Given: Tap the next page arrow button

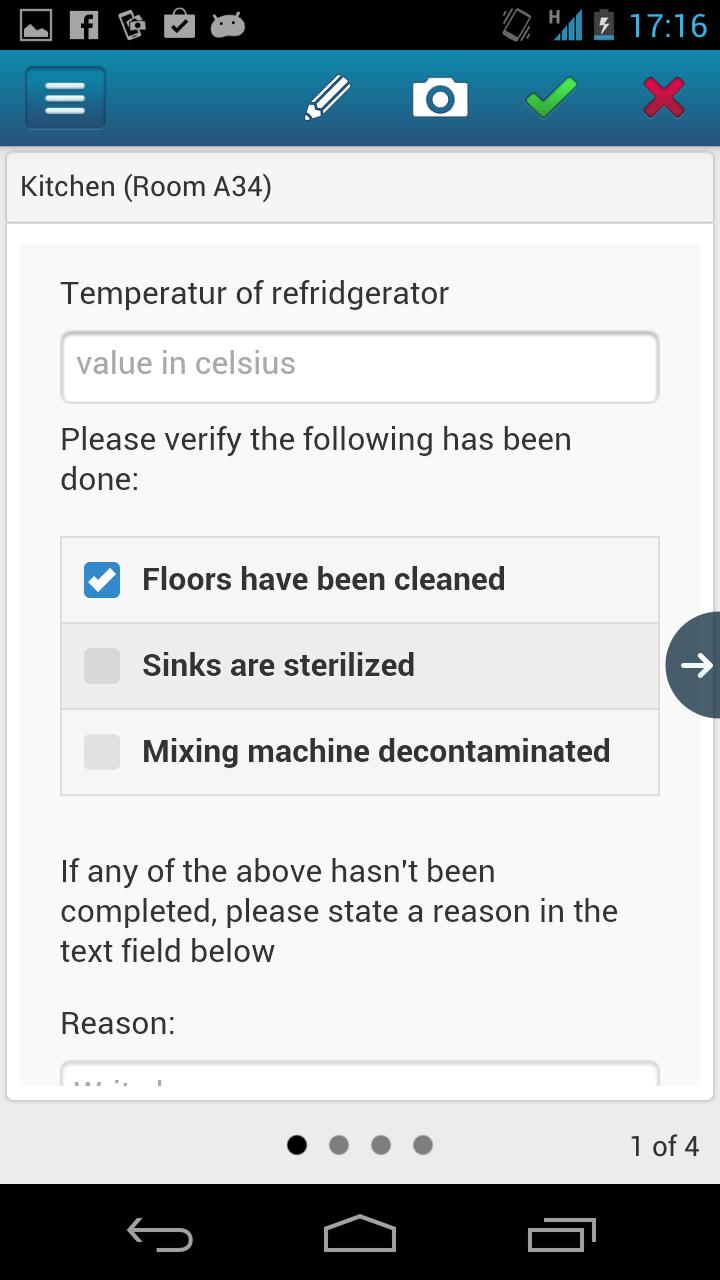Looking at the screenshot, I should coord(695,665).
